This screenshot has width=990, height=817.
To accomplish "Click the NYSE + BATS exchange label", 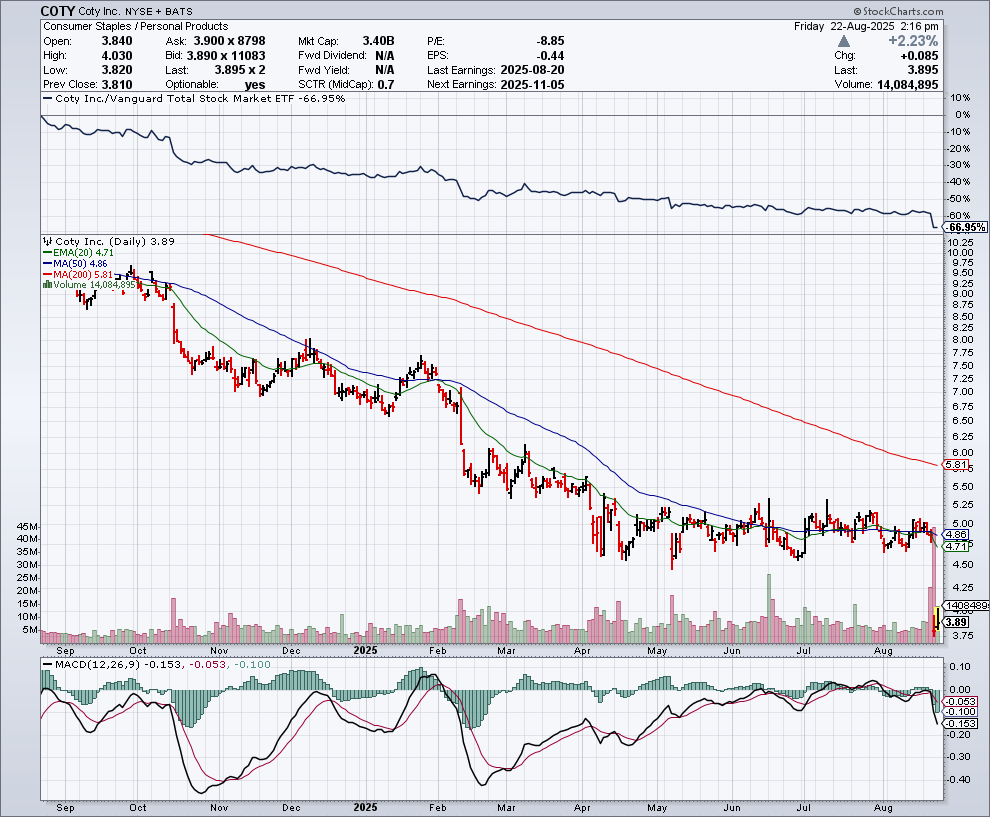I will (162, 11).
